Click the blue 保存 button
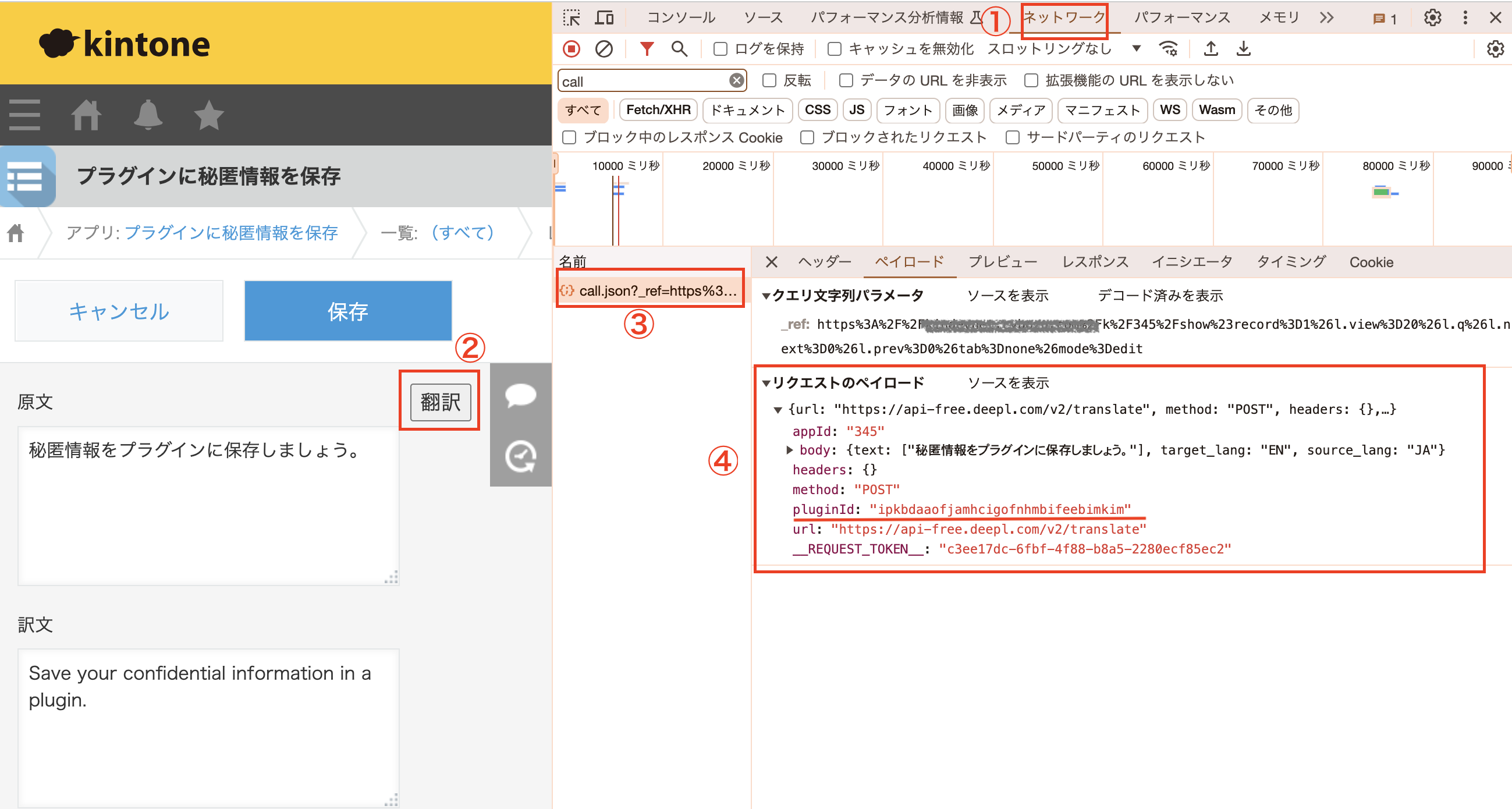Image resolution: width=1512 pixels, height=809 pixels. coord(348,311)
